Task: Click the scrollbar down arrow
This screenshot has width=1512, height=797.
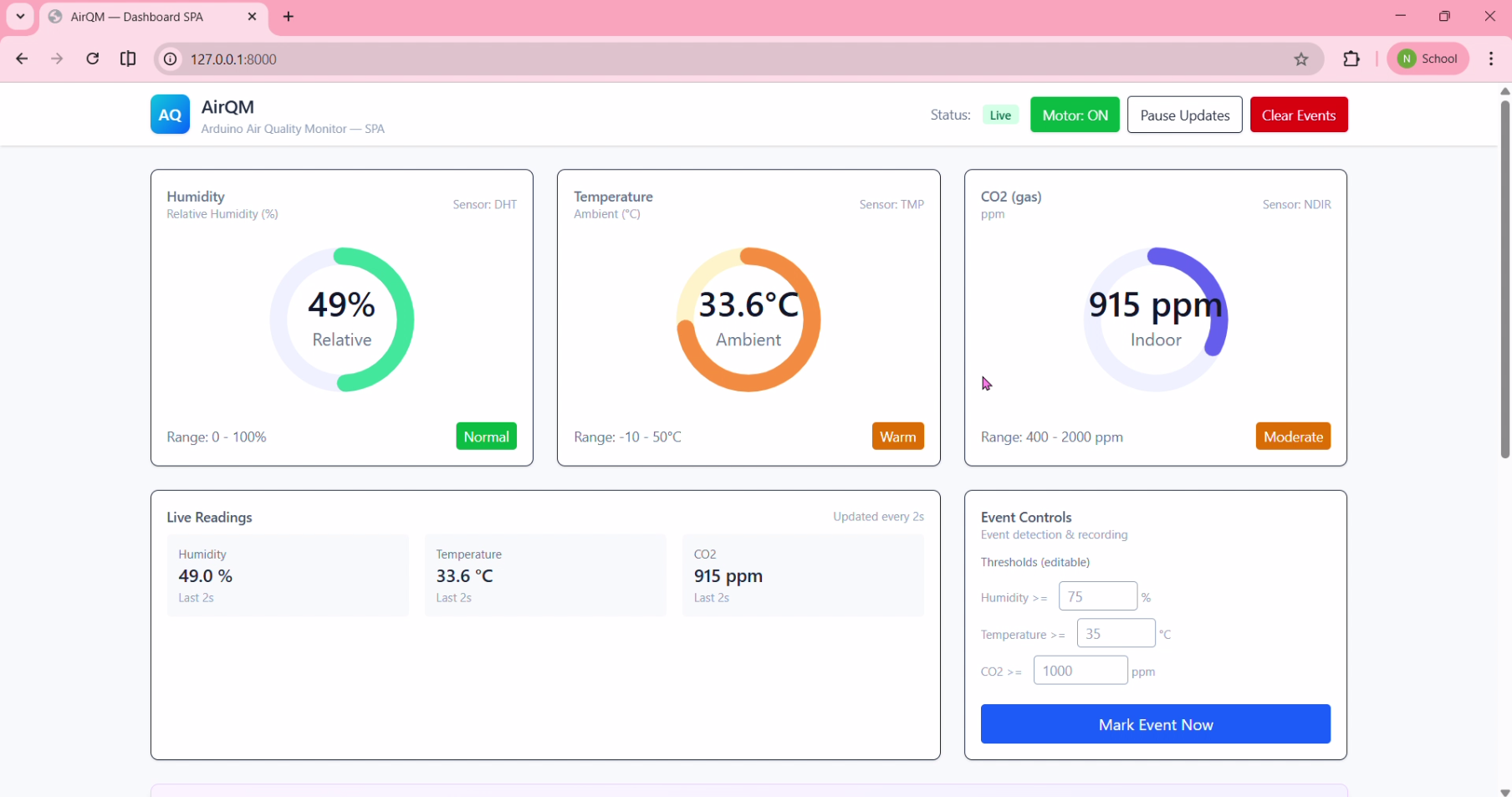Action: (x=1504, y=791)
